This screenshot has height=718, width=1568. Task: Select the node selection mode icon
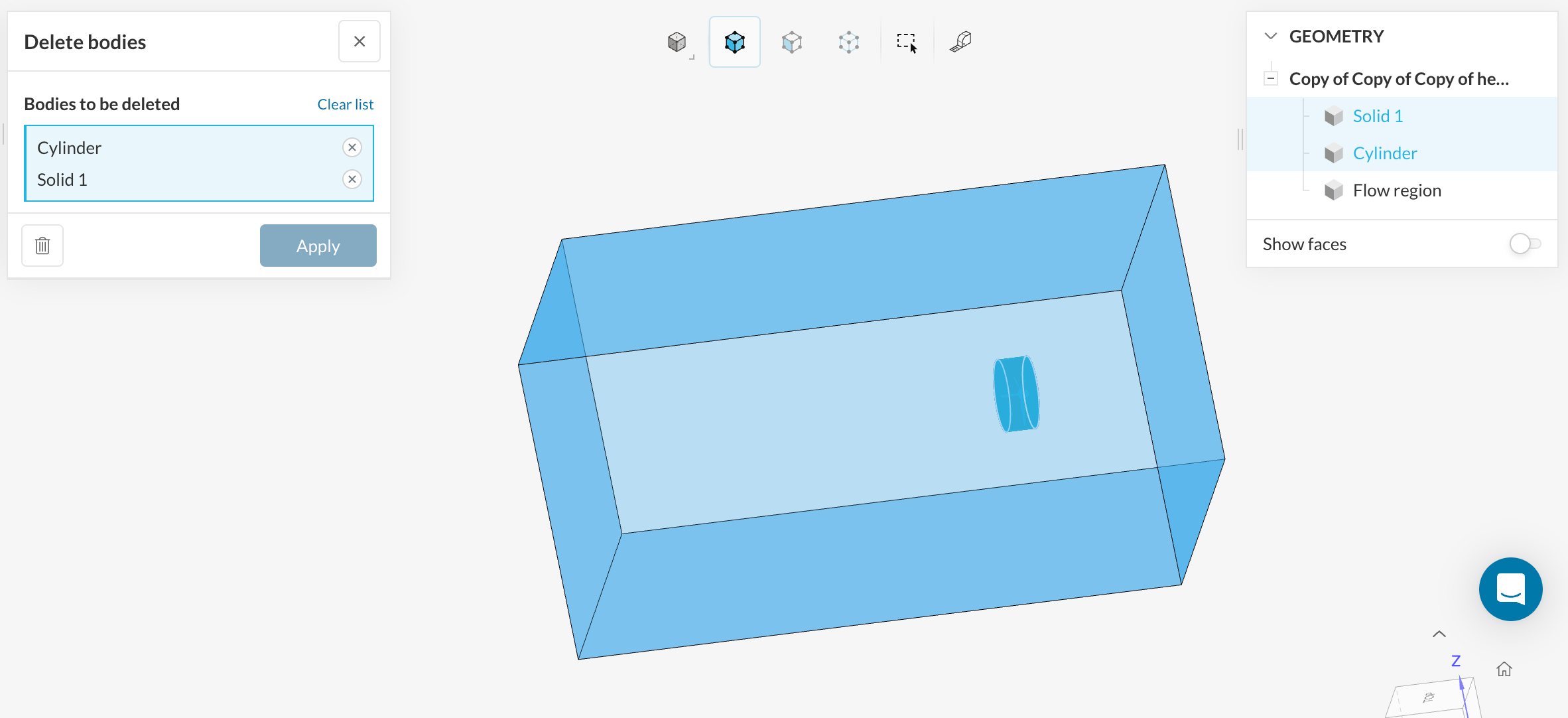click(x=848, y=42)
